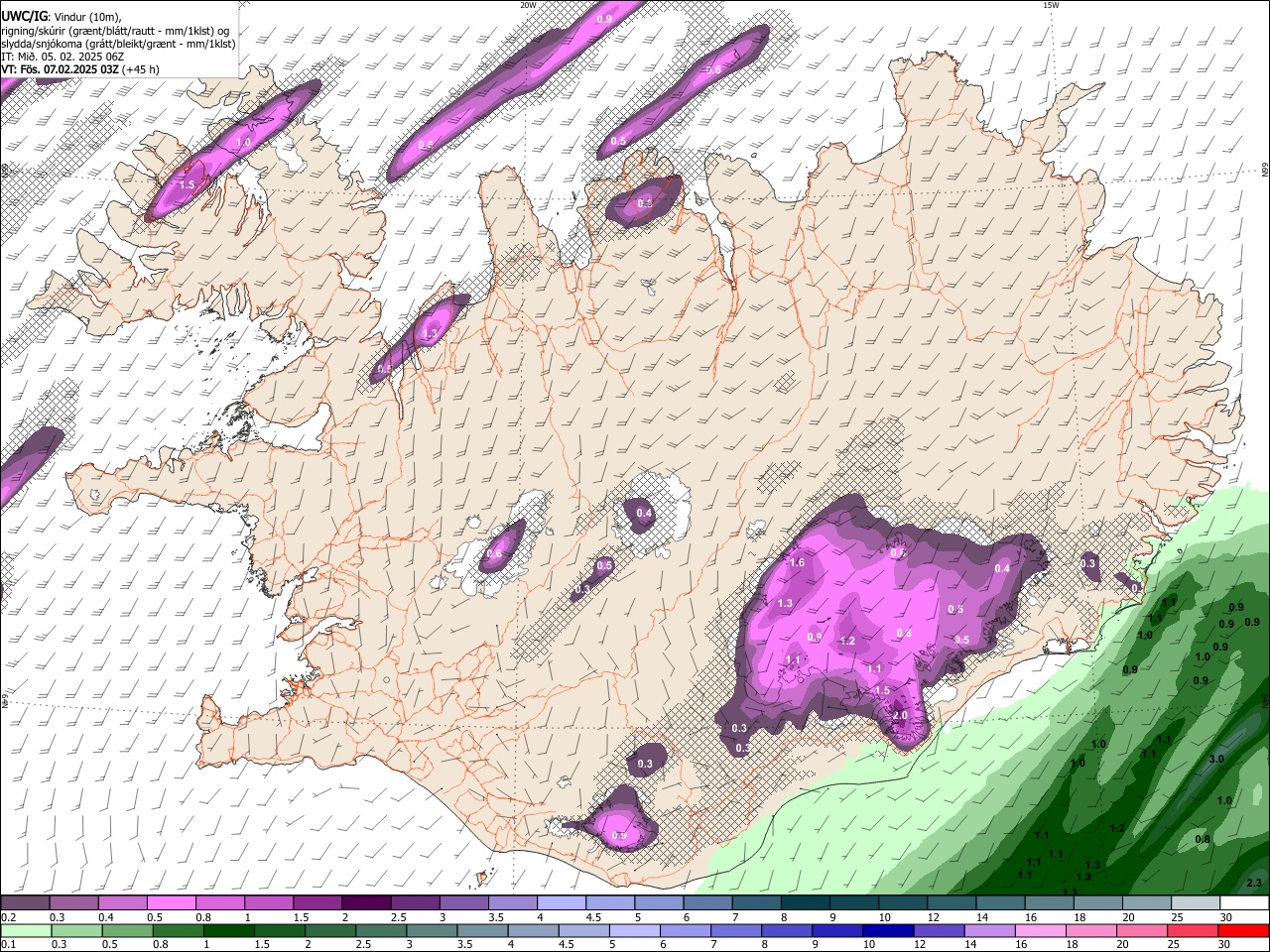Click the "0.2" label on the snow legend

[x=8, y=917]
